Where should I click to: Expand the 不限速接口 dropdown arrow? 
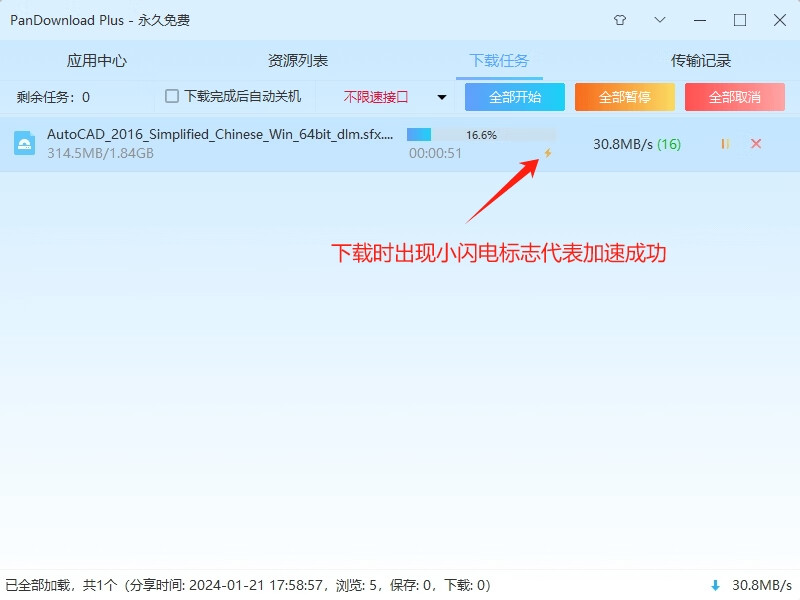tap(442, 98)
